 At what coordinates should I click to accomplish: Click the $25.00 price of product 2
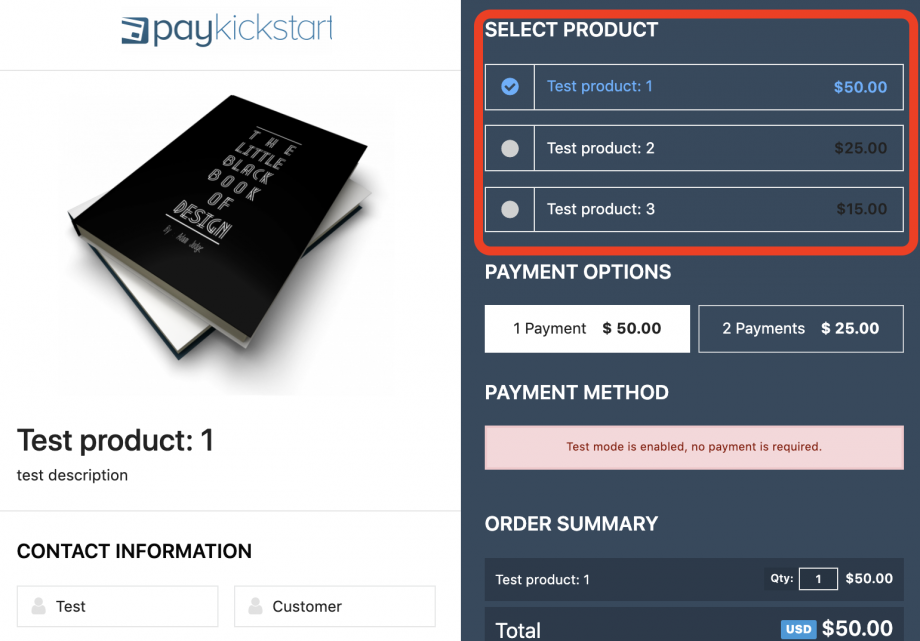pos(861,149)
